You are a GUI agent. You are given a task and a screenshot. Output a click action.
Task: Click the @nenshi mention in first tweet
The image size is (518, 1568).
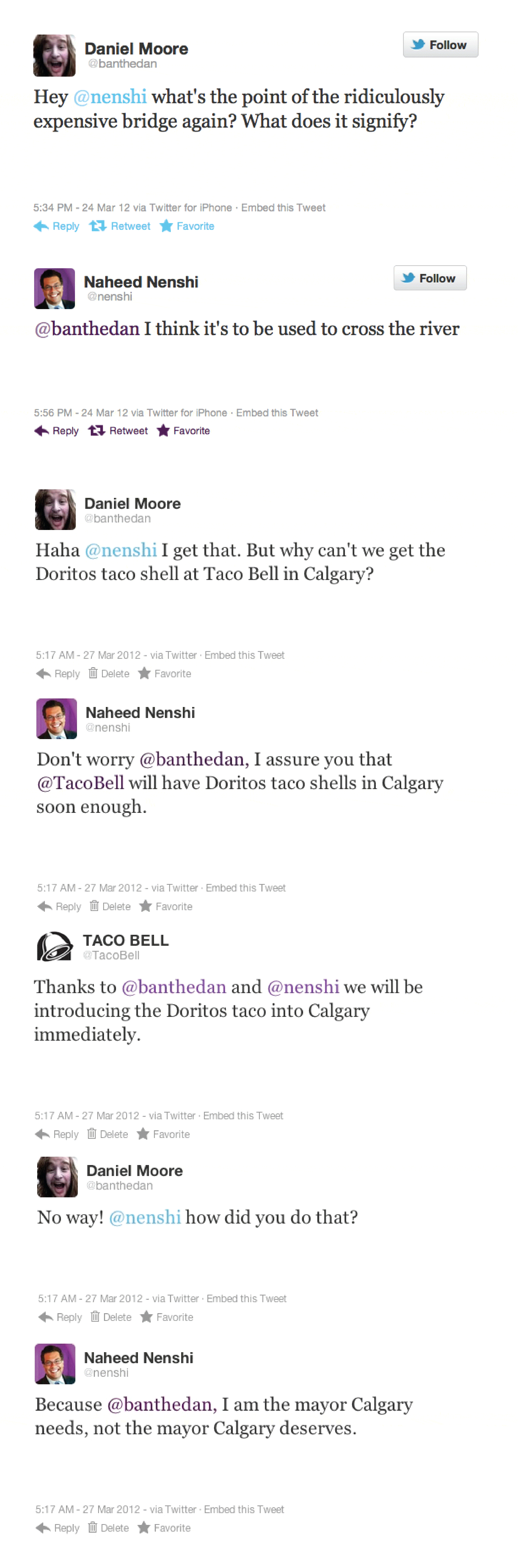(110, 97)
